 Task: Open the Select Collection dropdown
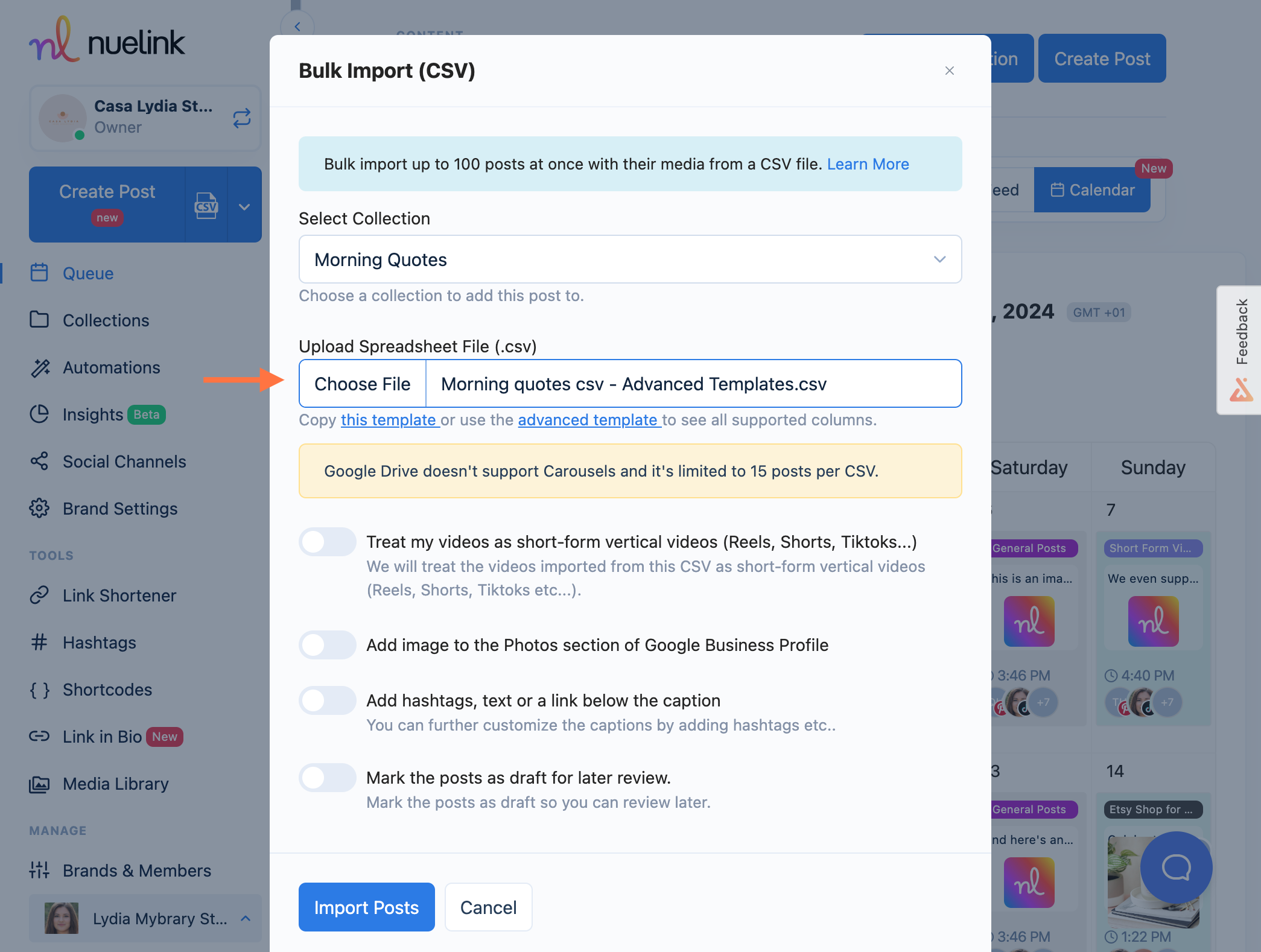pos(630,259)
